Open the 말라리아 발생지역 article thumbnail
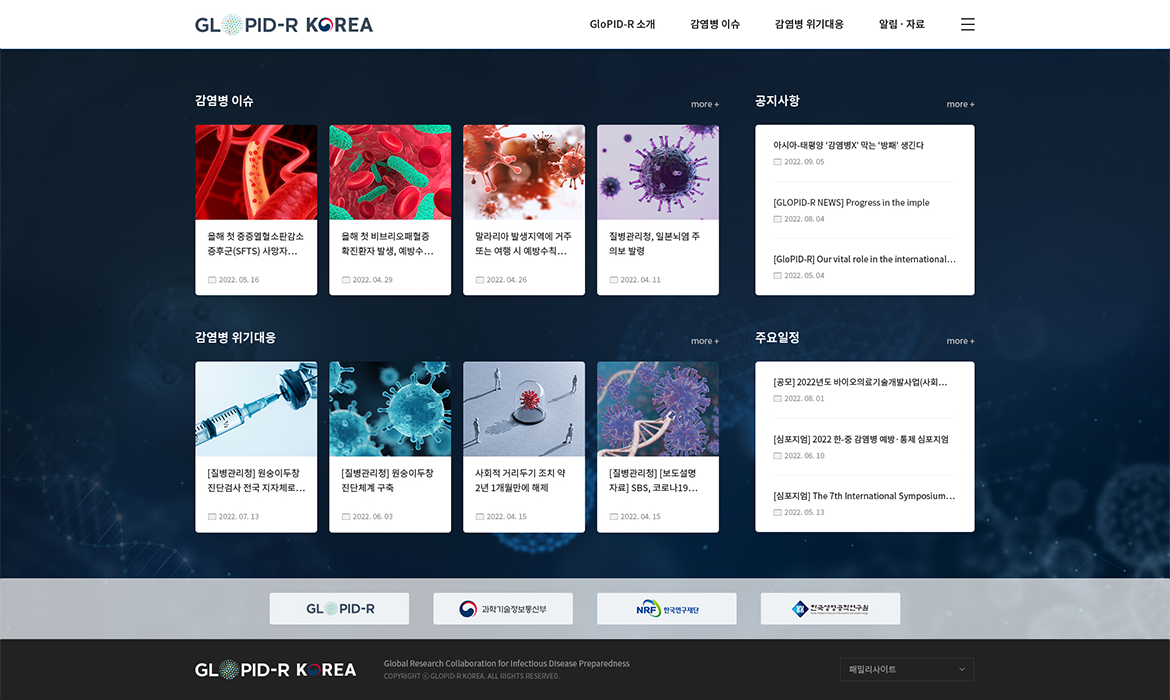The height and width of the screenshot is (700, 1170). pos(524,172)
